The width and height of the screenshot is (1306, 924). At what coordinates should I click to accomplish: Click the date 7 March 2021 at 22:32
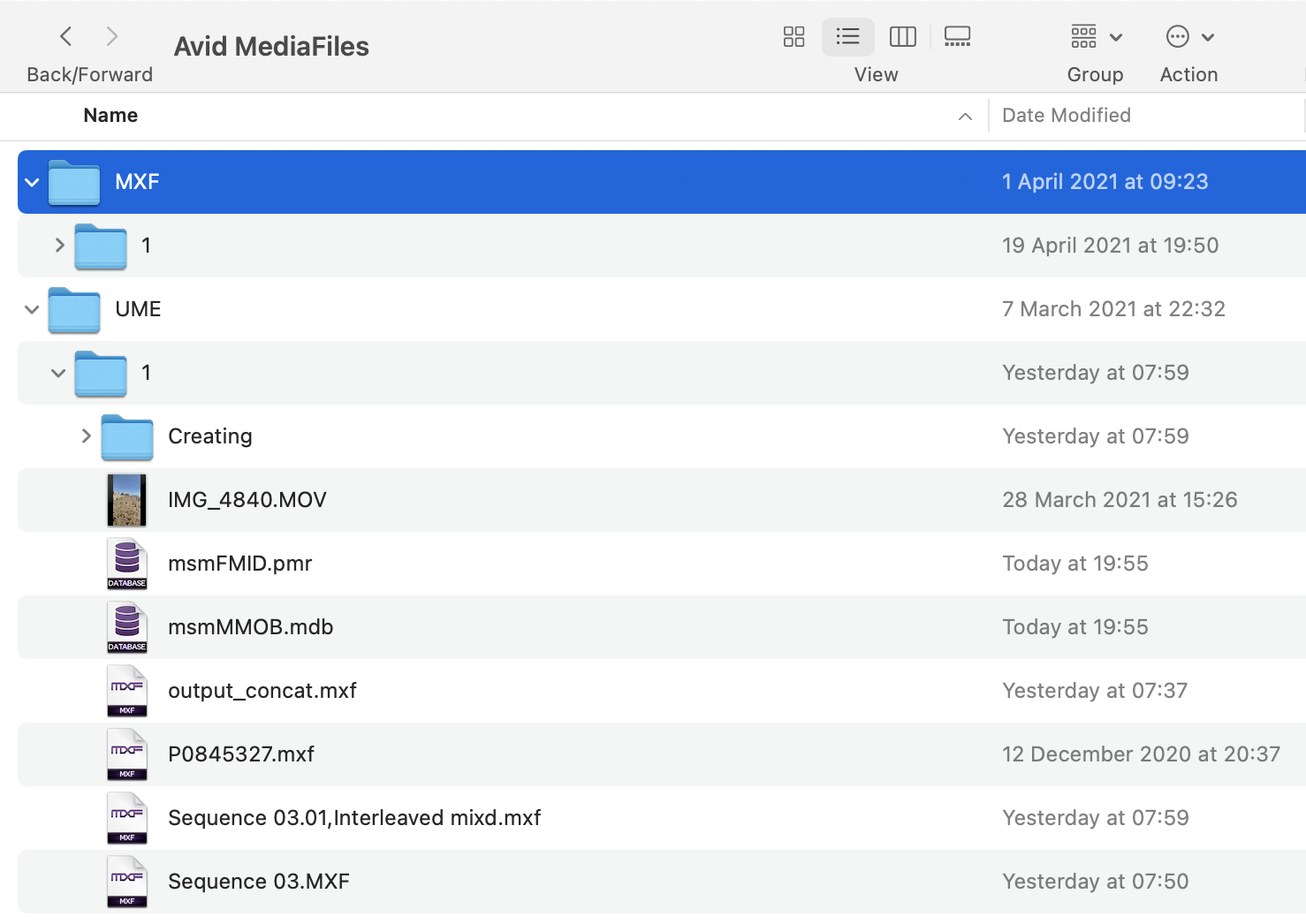pyautogui.click(x=1113, y=309)
